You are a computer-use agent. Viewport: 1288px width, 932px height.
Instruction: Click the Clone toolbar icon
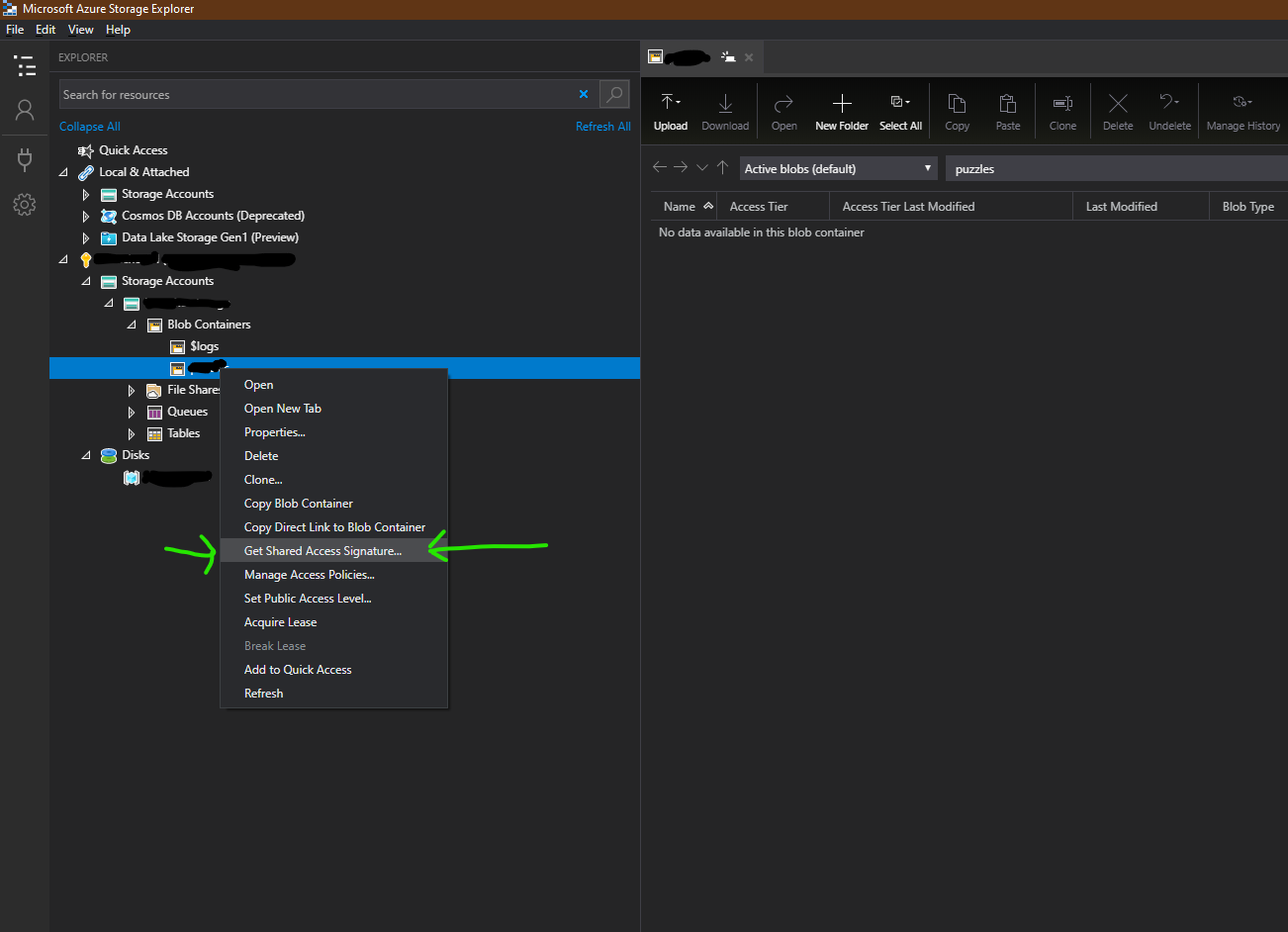point(1061,109)
